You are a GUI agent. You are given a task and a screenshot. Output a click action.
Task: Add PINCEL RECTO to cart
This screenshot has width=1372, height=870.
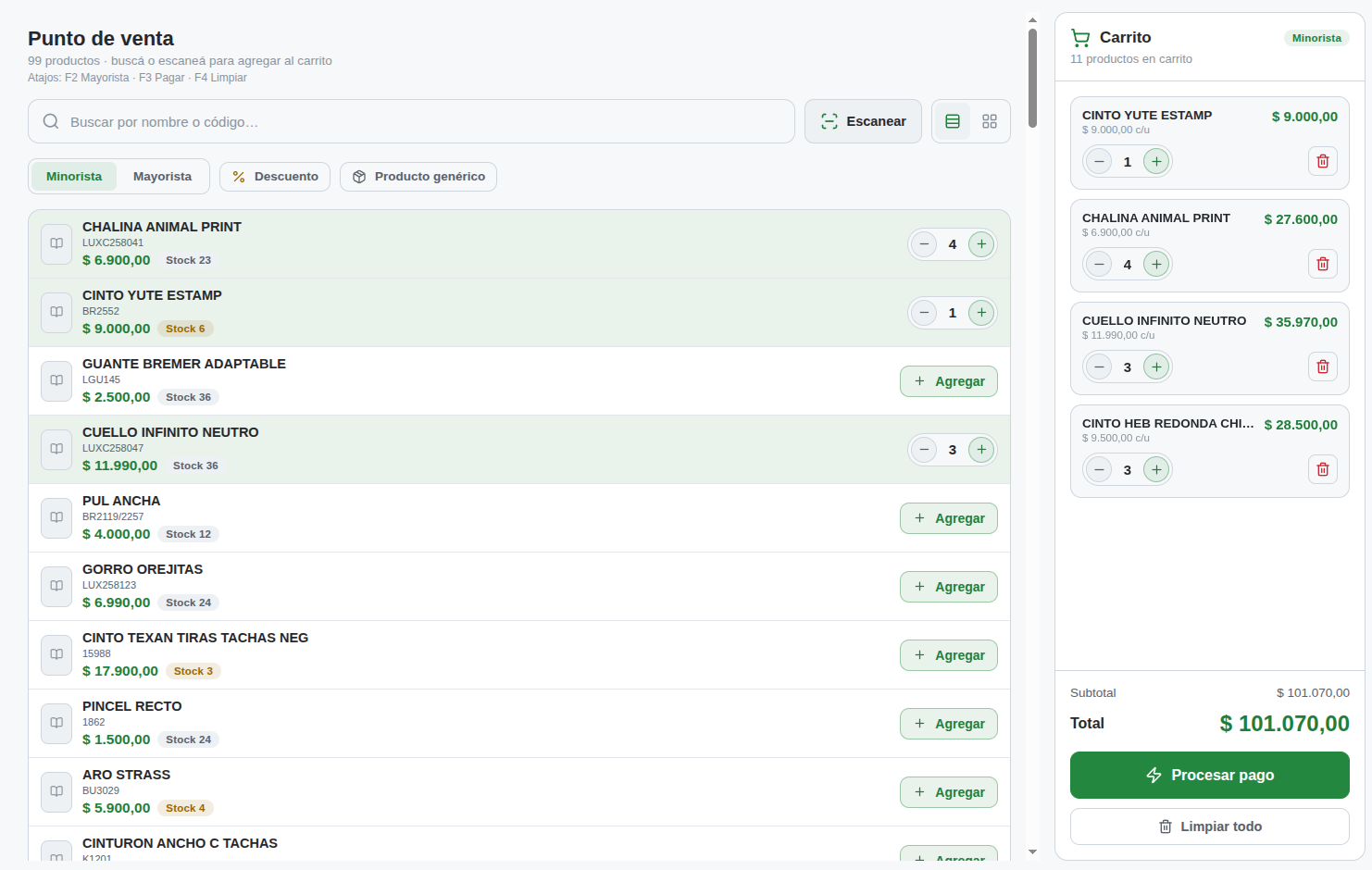tap(949, 724)
